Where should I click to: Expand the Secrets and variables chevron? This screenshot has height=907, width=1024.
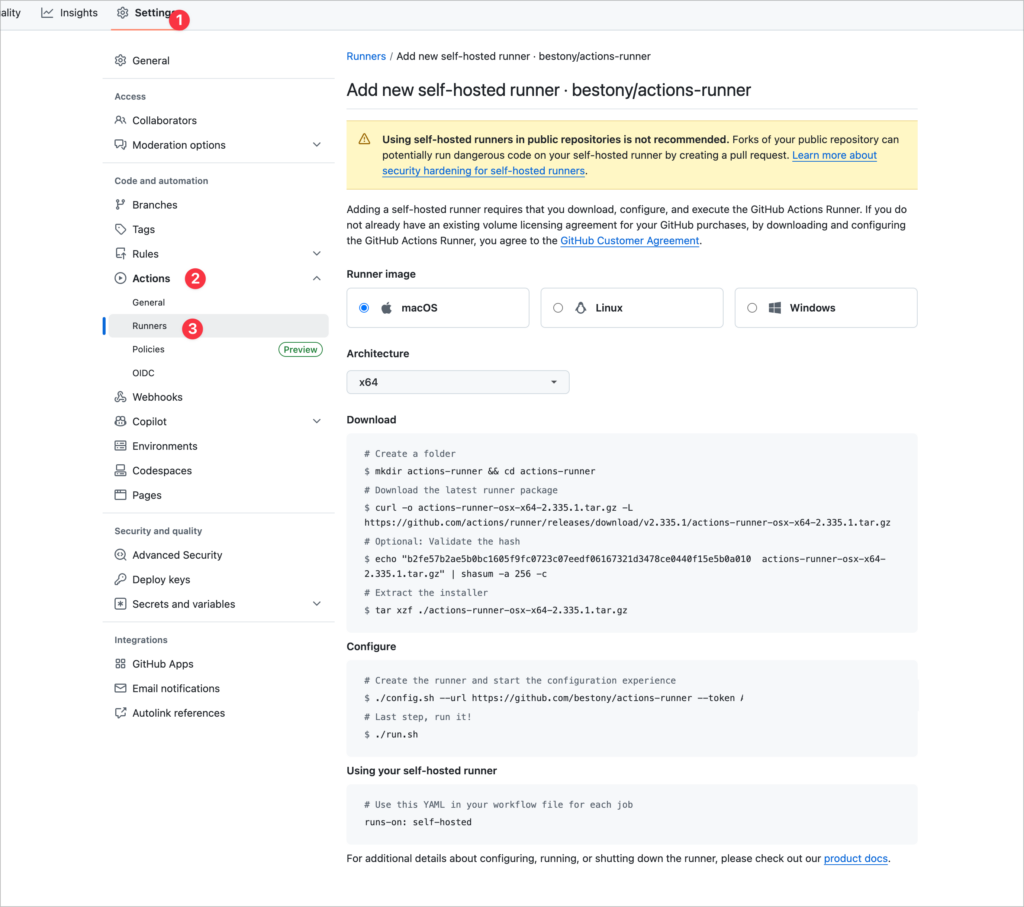317,604
